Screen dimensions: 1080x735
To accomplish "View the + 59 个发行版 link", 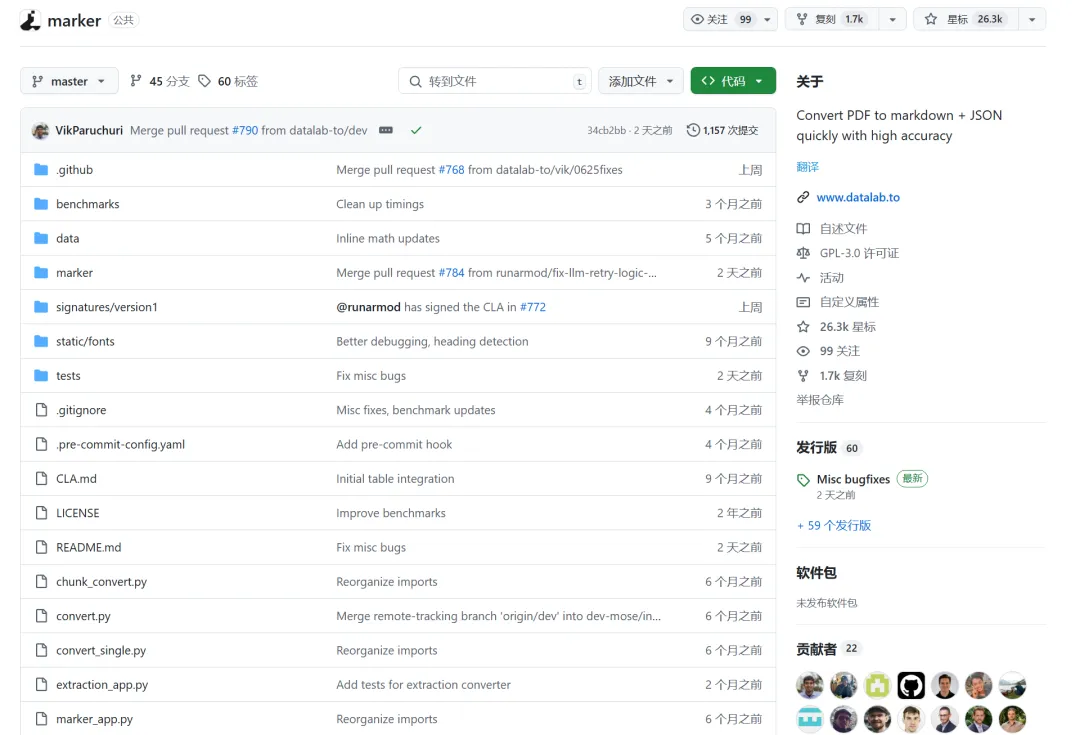I will click(834, 526).
